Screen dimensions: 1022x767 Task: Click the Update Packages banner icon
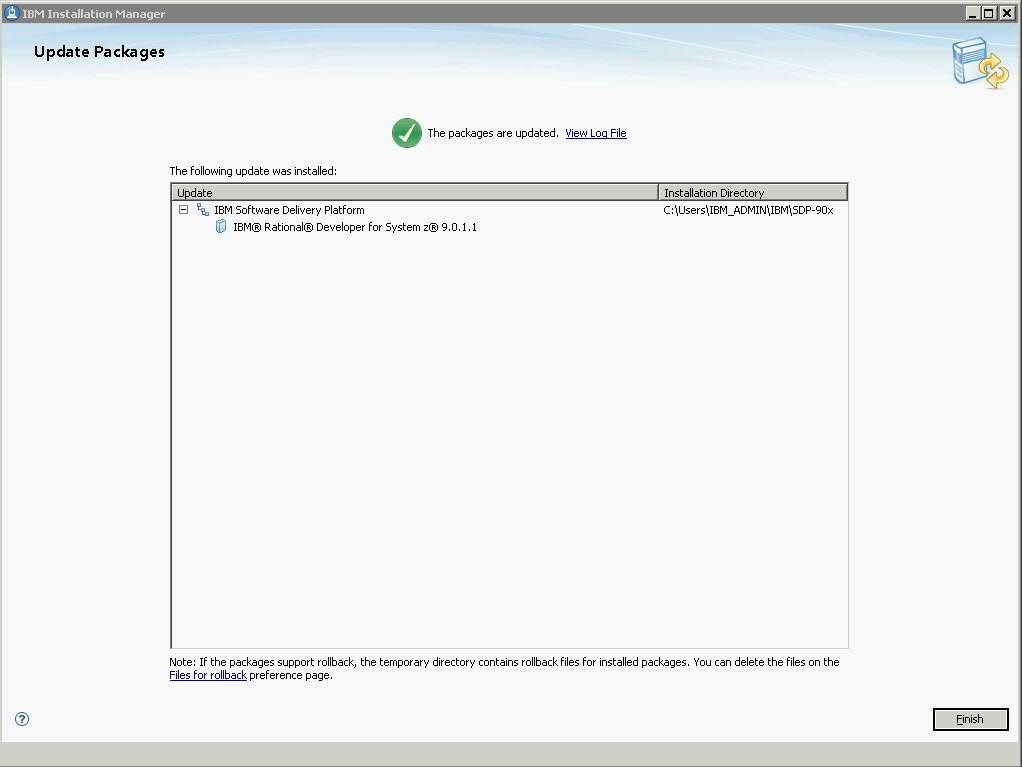(980, 63)
